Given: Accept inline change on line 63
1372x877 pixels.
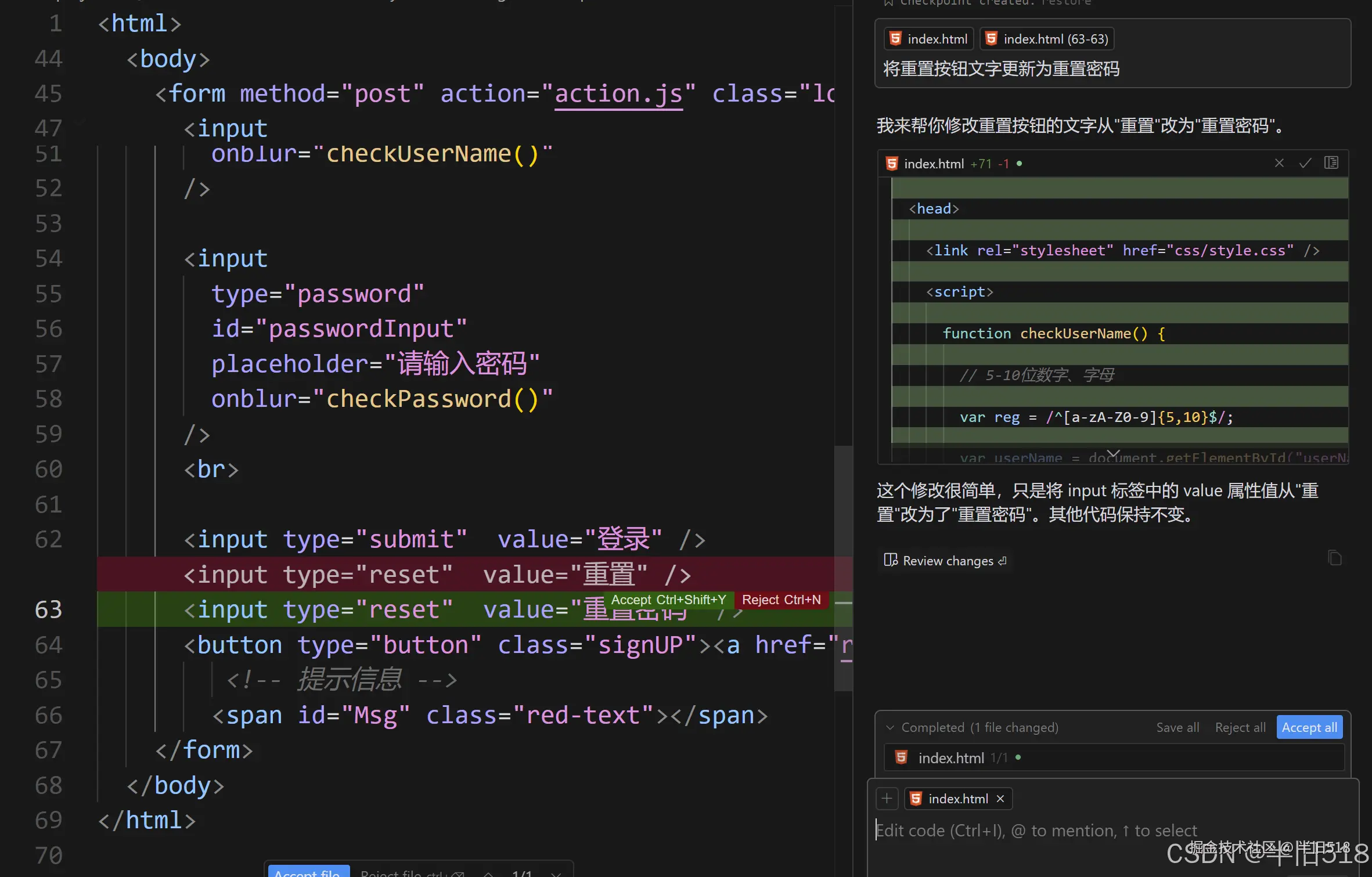Looking at the screenshot, I should pyautogui.click(x=668, y=600).
